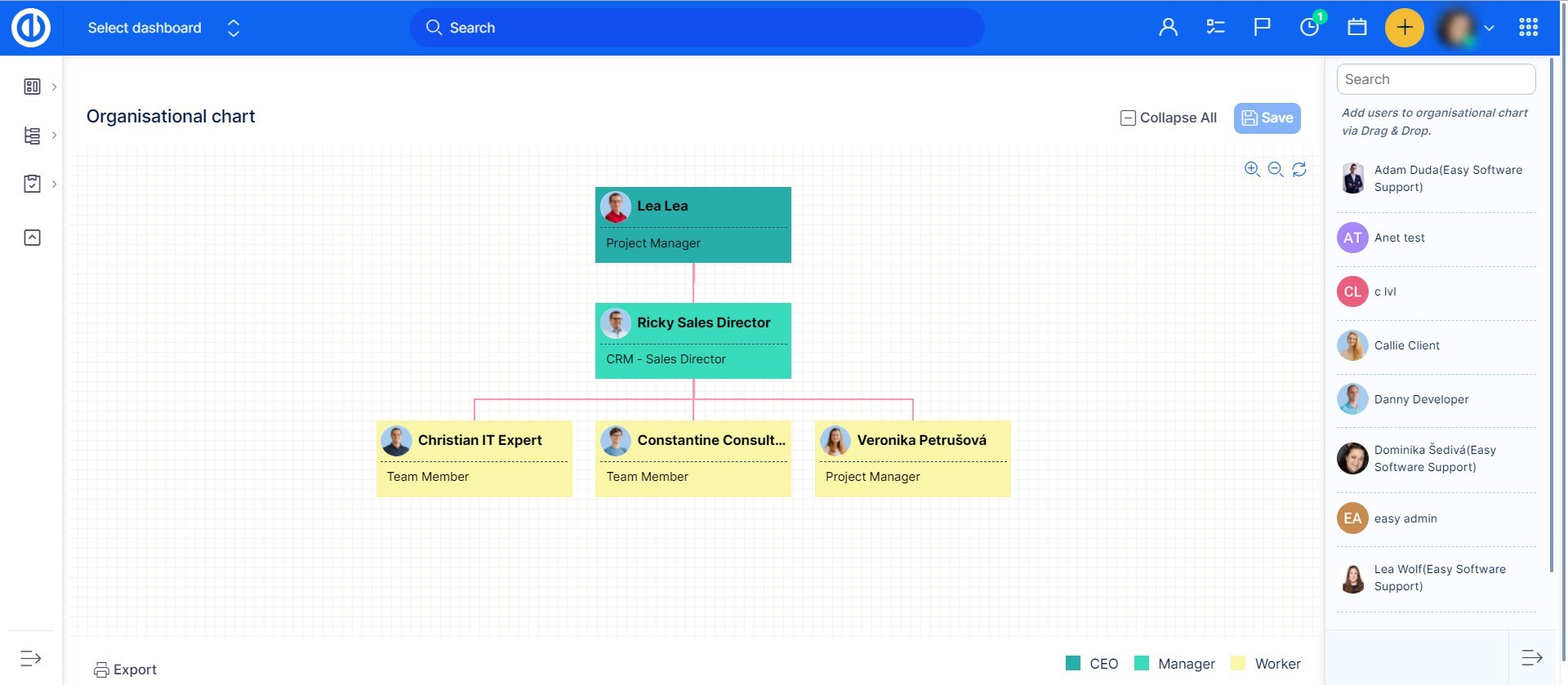Image resolution: width=1568 pixels, height=685 pixels.
Task: Open the task checklist icon in header
Action: (1215, 28)
